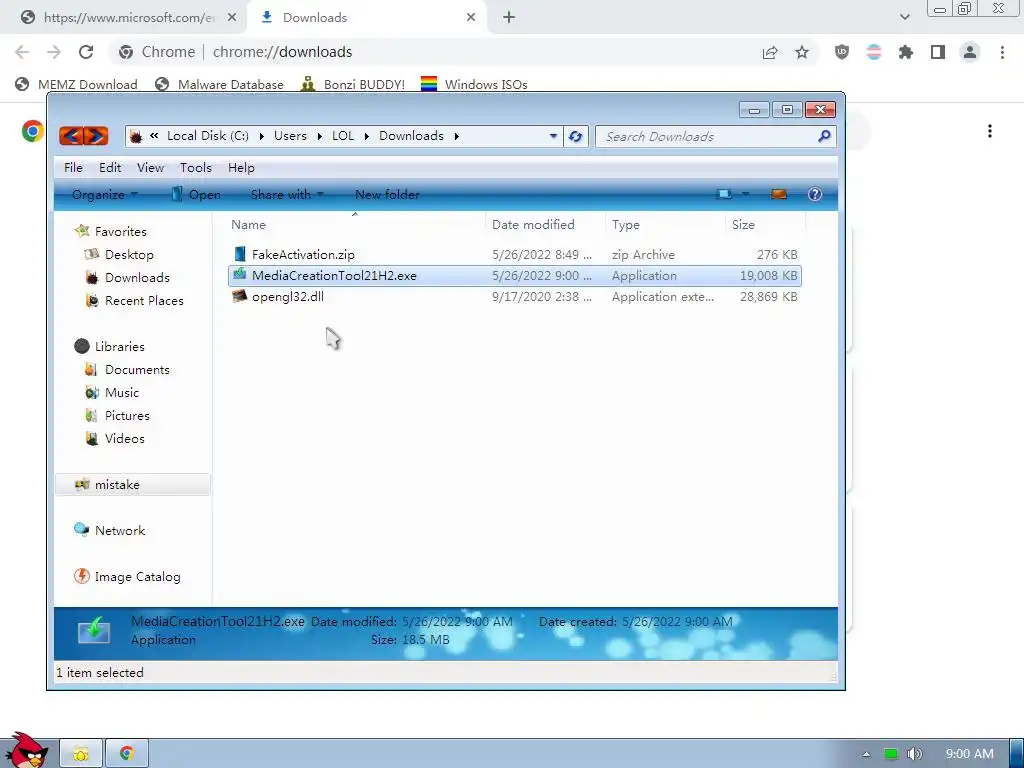Open uBlock shield extension icon
The image size is (1024, 768).
842,52
